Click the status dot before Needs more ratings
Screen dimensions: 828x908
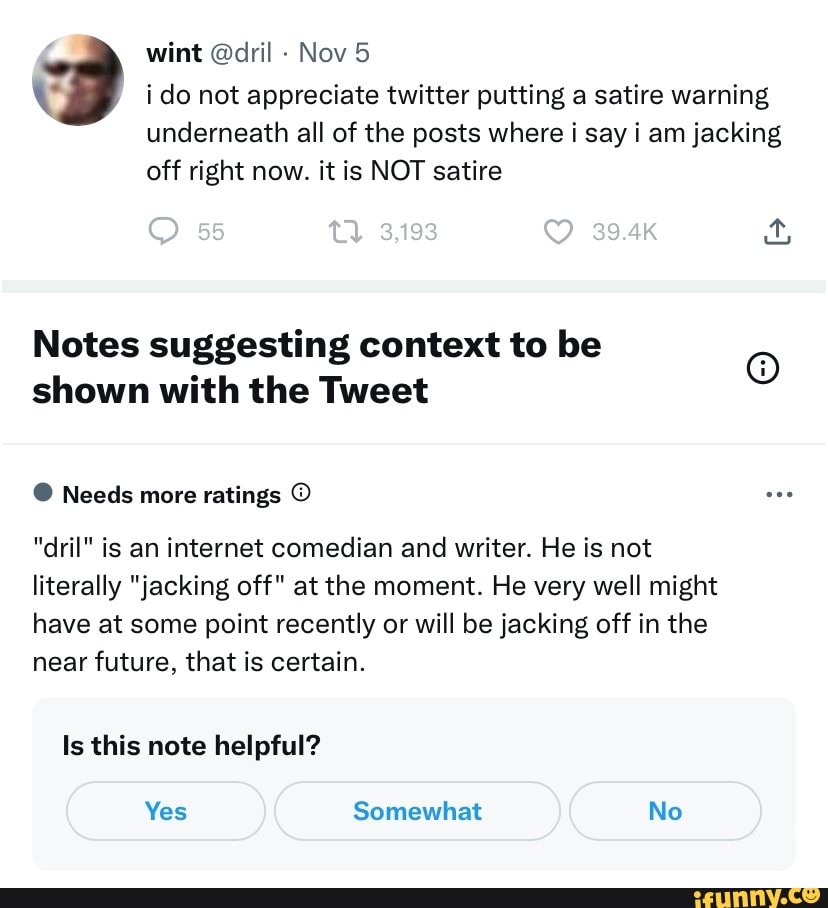[41, 493]
